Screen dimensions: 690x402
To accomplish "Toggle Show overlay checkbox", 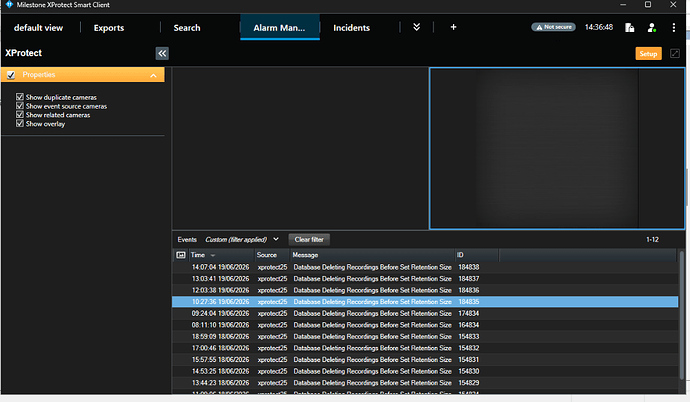I will [19, 123].
